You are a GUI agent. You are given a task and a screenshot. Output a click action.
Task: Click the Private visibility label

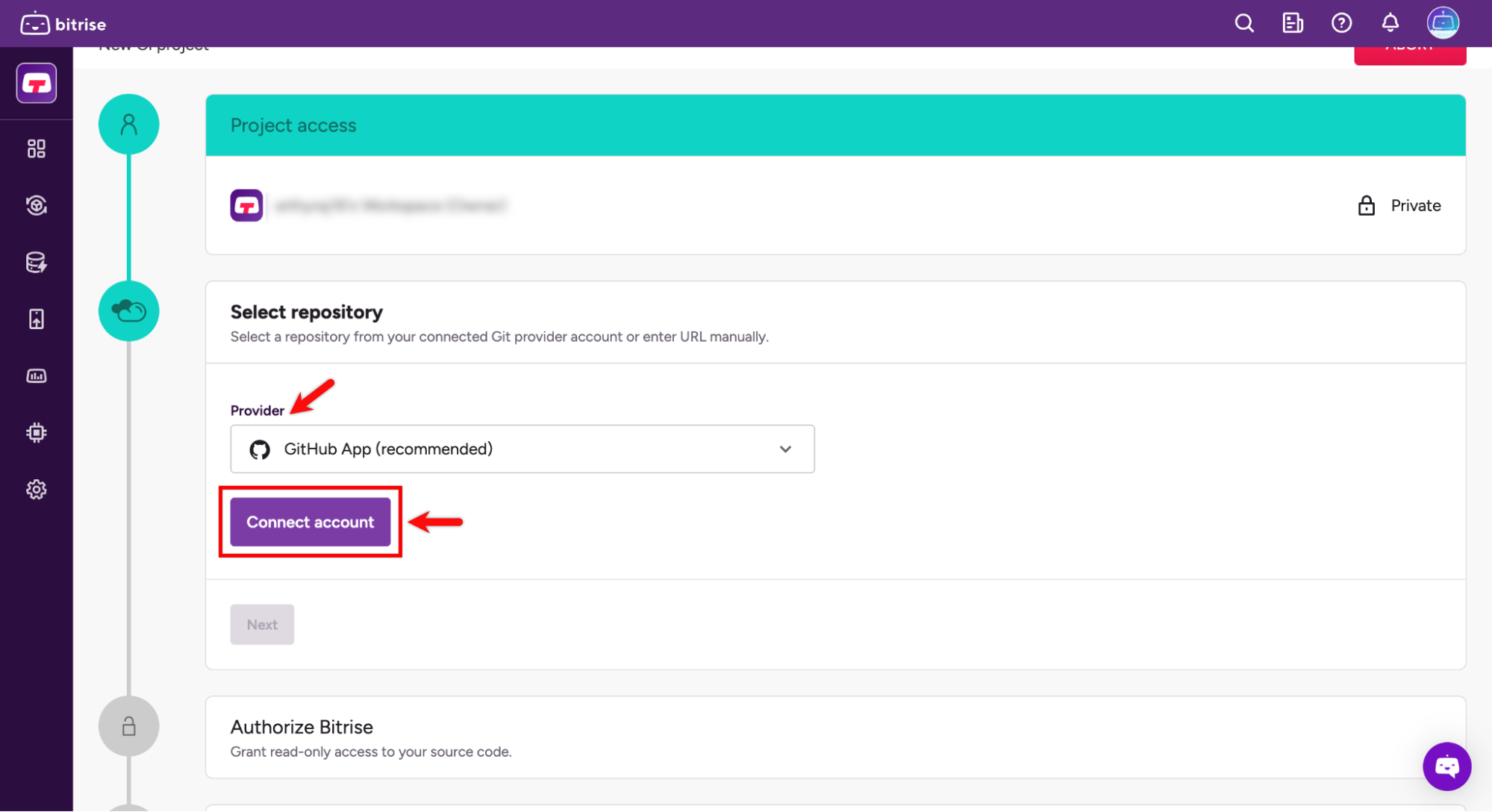point(1416,205)
